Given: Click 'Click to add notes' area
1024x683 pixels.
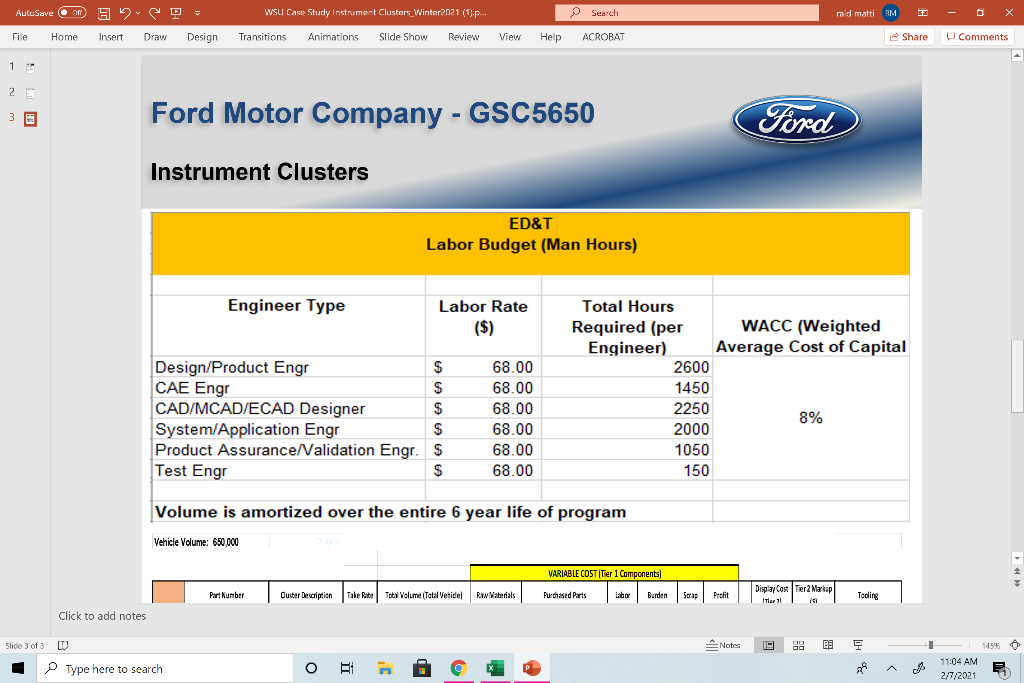Looking at the screenshot, I should click(102, 616).
